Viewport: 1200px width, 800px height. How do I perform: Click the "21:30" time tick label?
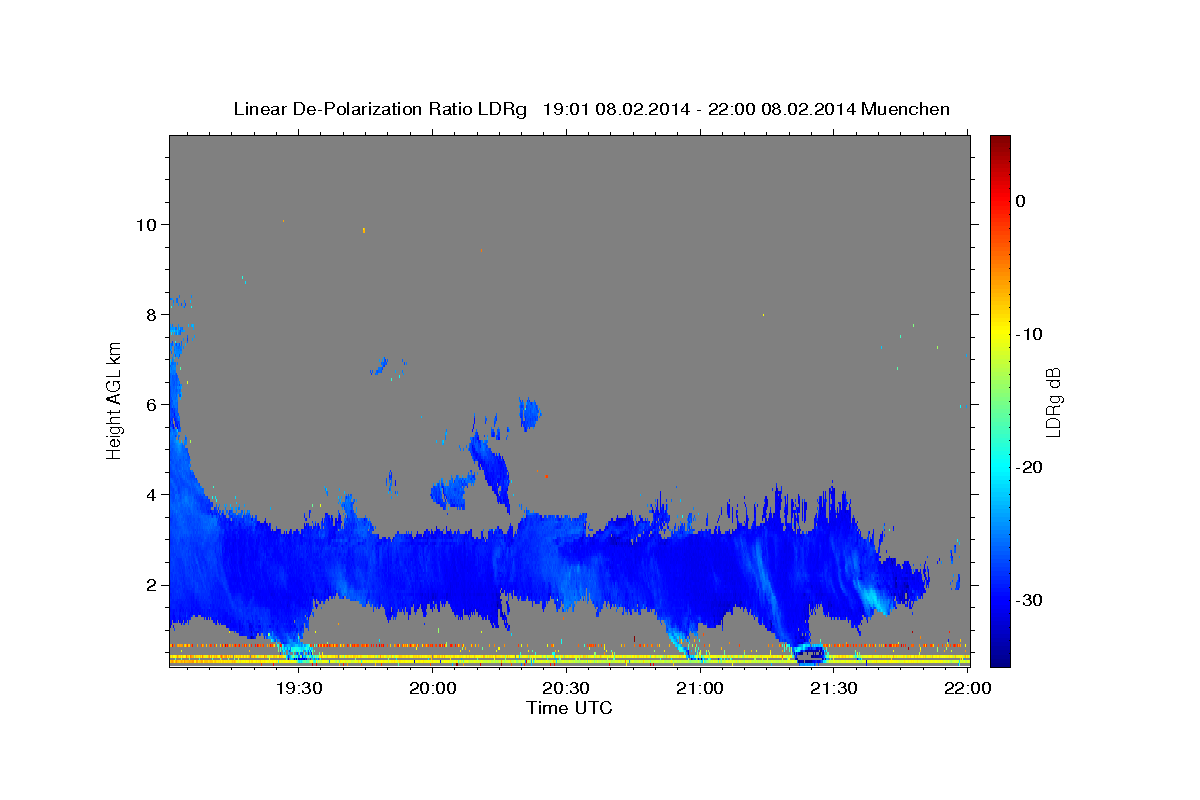tap(834, 688)
